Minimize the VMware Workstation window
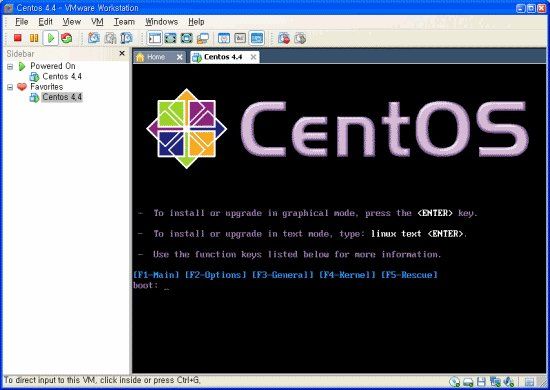This screenshot has height=390, width=550. [521, 8]
